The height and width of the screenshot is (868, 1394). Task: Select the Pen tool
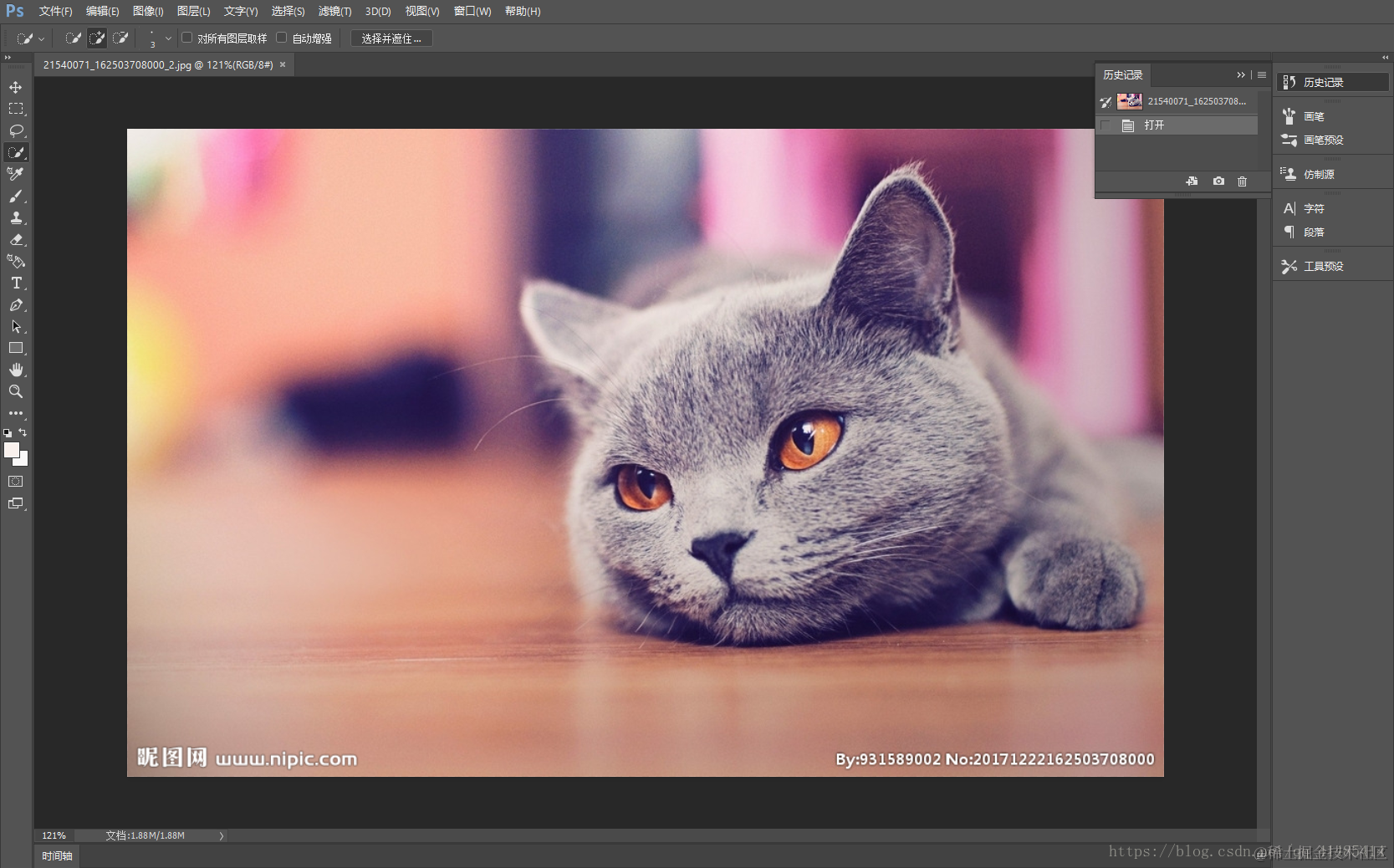click(x=16, y=304)
